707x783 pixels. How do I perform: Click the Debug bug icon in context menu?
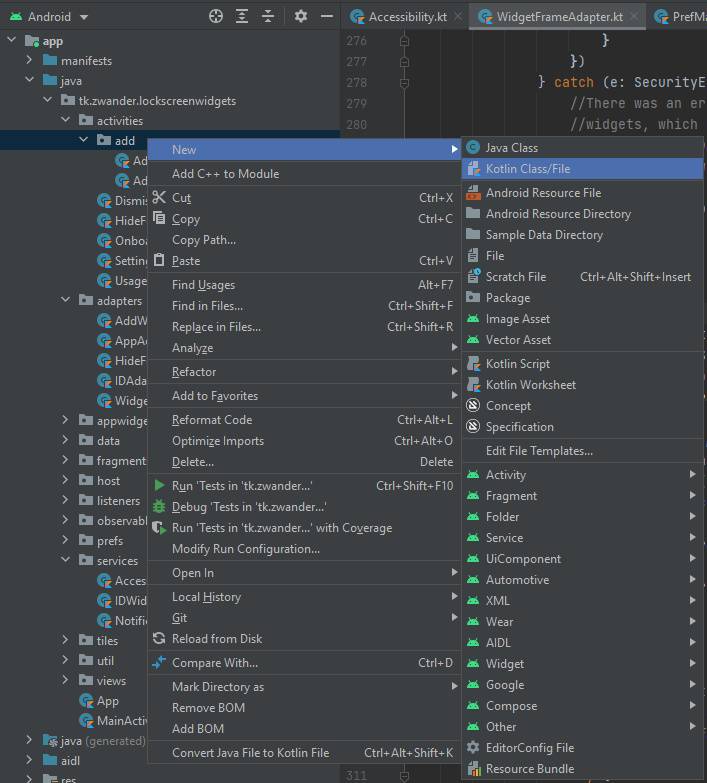click(x=159, y=506)
